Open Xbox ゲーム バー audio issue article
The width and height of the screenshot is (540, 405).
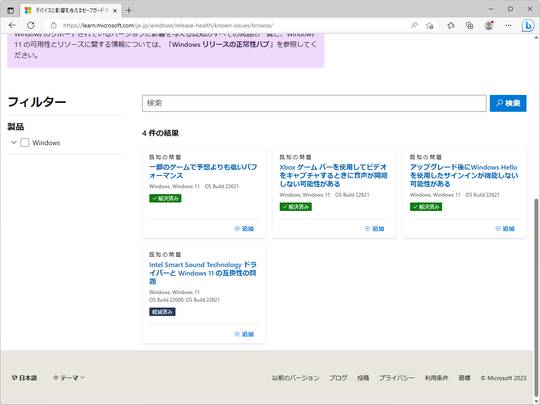pos(333,175)
